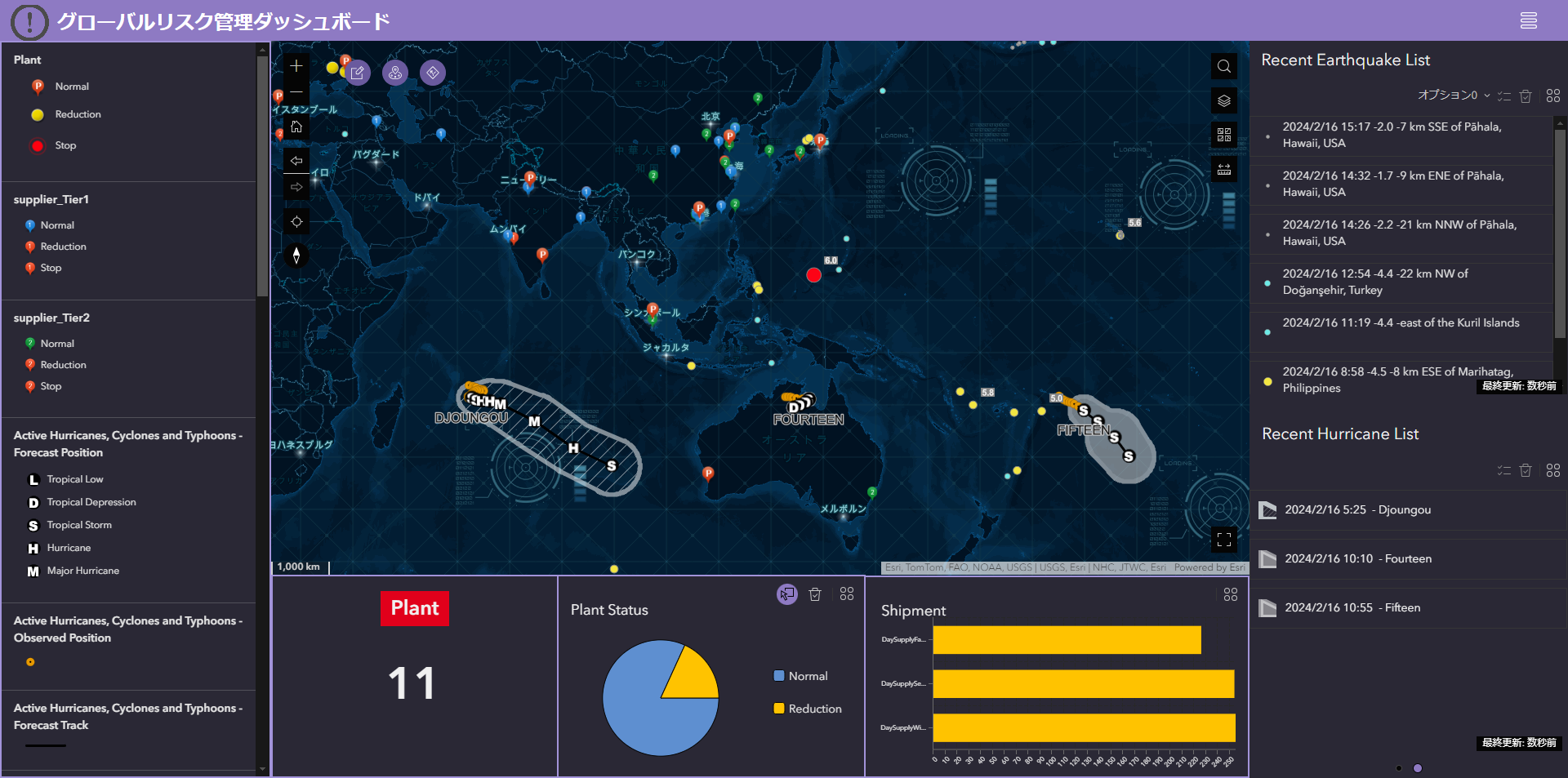
Task: Enter fullscreen map view
Action: click(1223, 540)
